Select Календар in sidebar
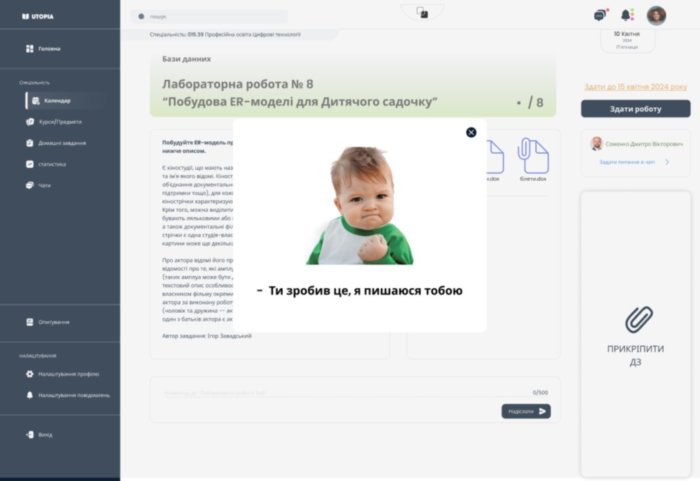Image resolution: width=700 pixels, height=481 pixels. (x=56, y=100)
